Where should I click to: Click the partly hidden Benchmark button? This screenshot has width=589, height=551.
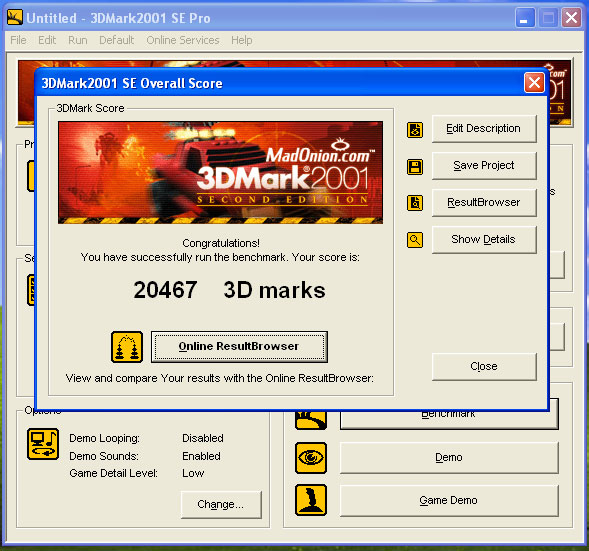(x=449, y=420)
